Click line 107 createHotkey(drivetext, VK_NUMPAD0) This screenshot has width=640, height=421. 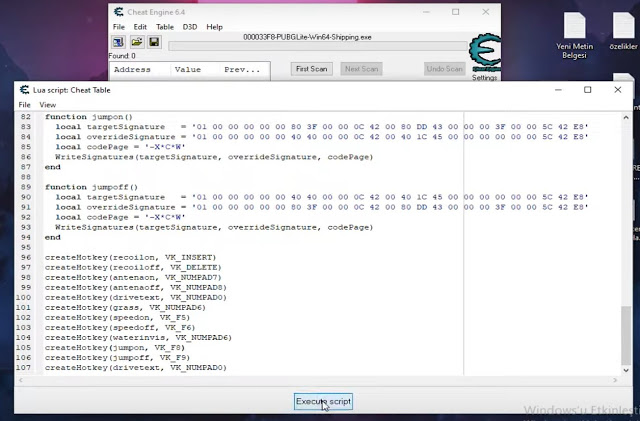point(136,368)
